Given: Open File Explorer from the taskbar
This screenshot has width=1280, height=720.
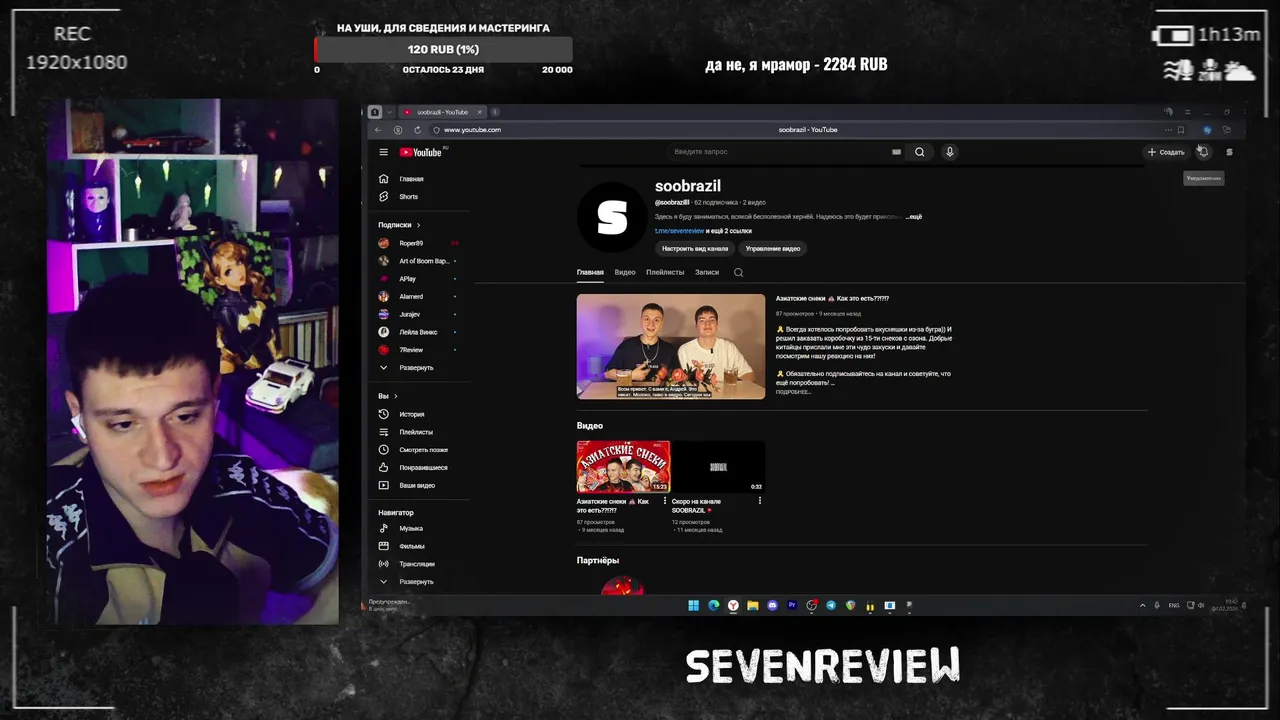Looking at the screenshot, I should (753, 605).
